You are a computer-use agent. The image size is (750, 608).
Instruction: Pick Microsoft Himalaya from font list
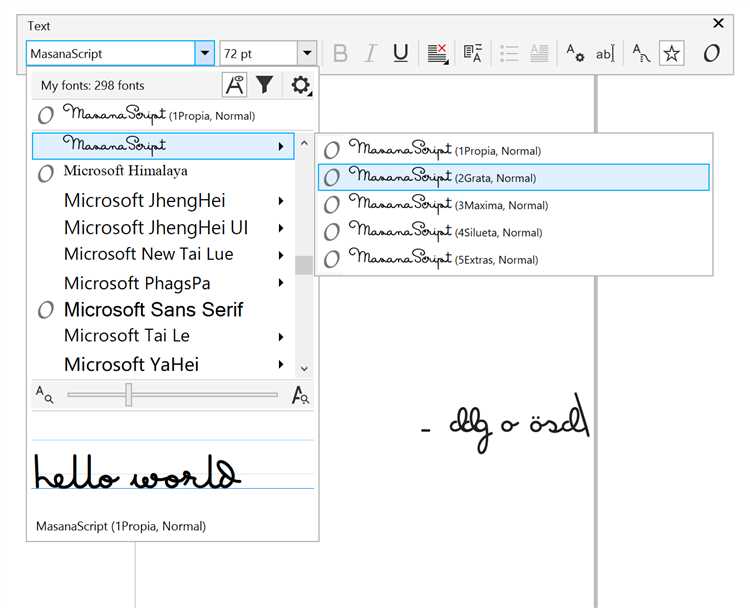[125, 171]
